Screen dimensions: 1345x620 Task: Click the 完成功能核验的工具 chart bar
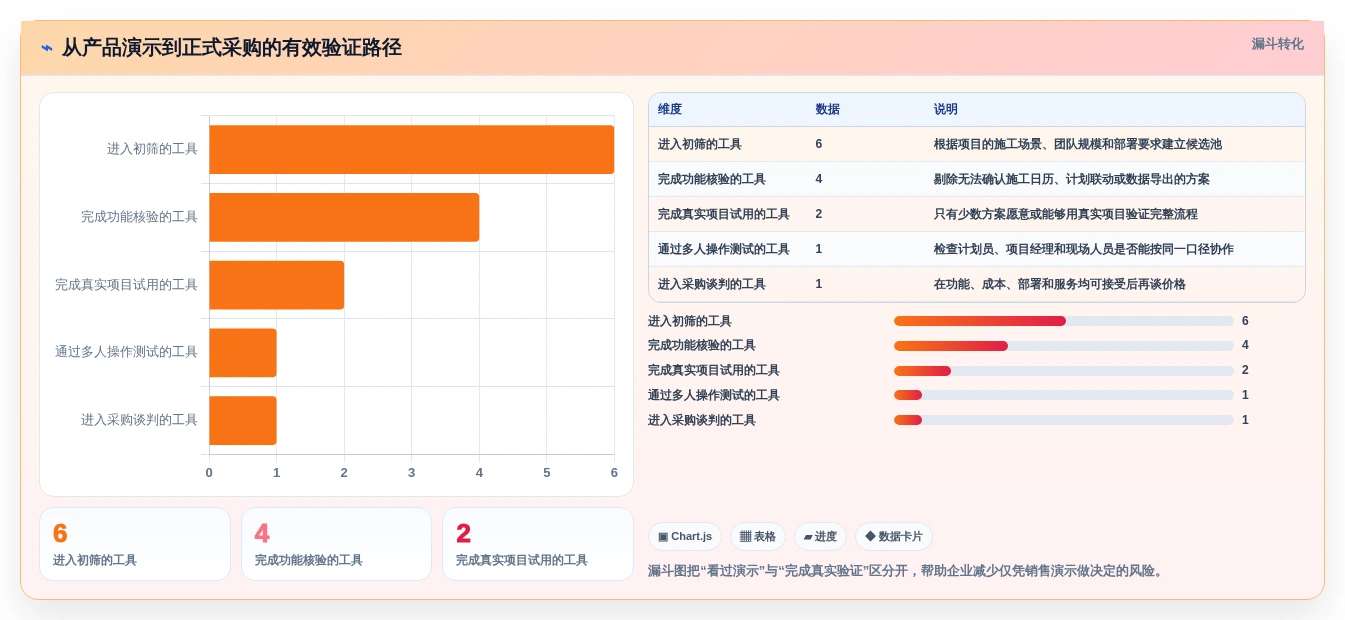344,217
